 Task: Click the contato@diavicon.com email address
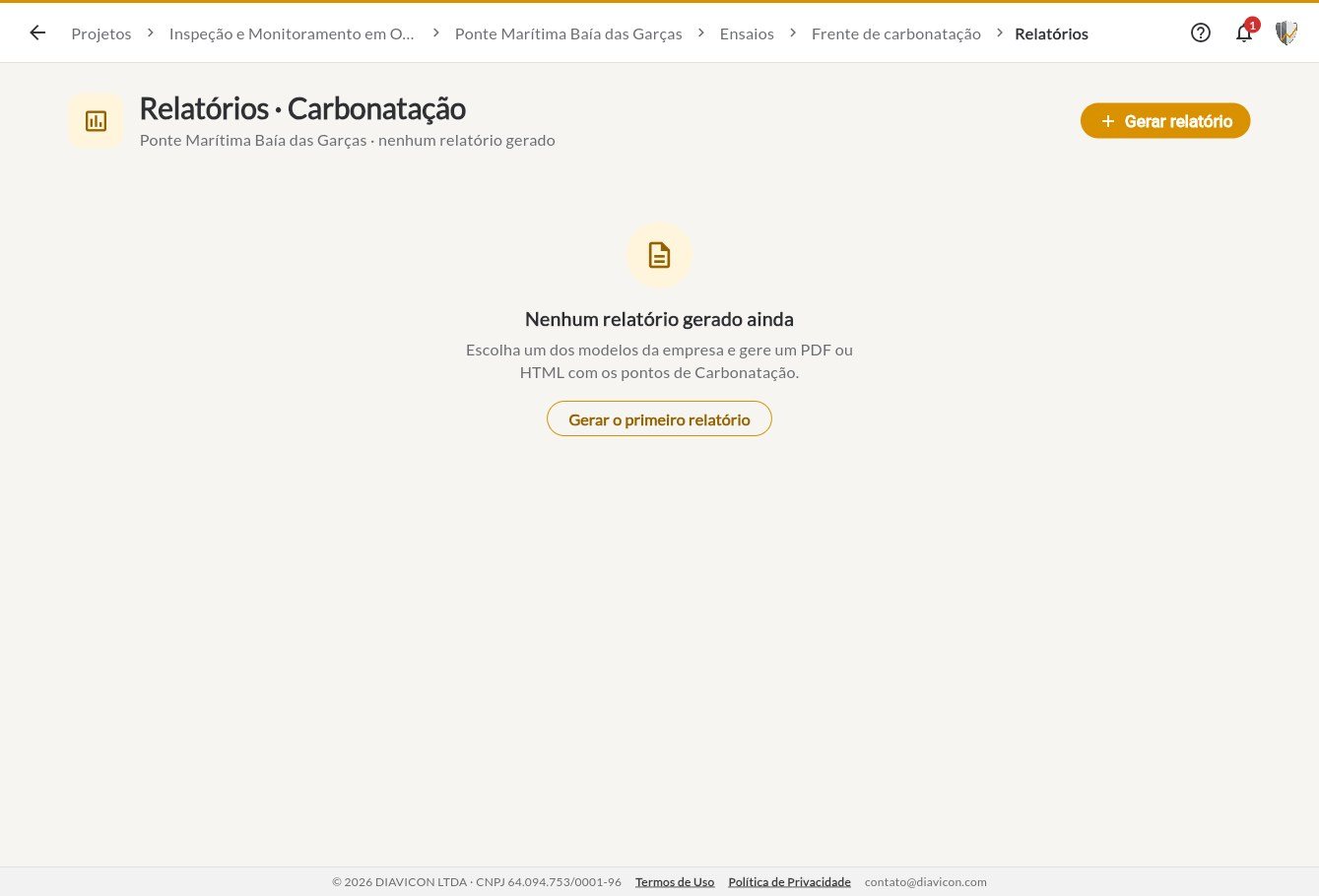click(926, 882)
